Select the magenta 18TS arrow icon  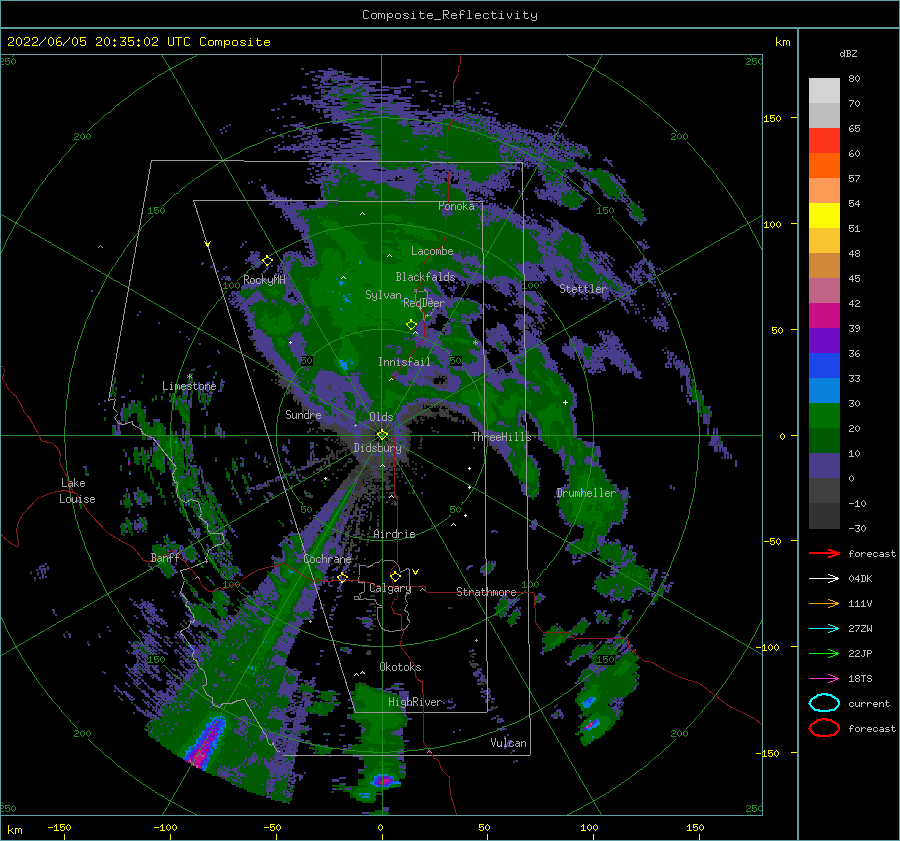[824, 679]
